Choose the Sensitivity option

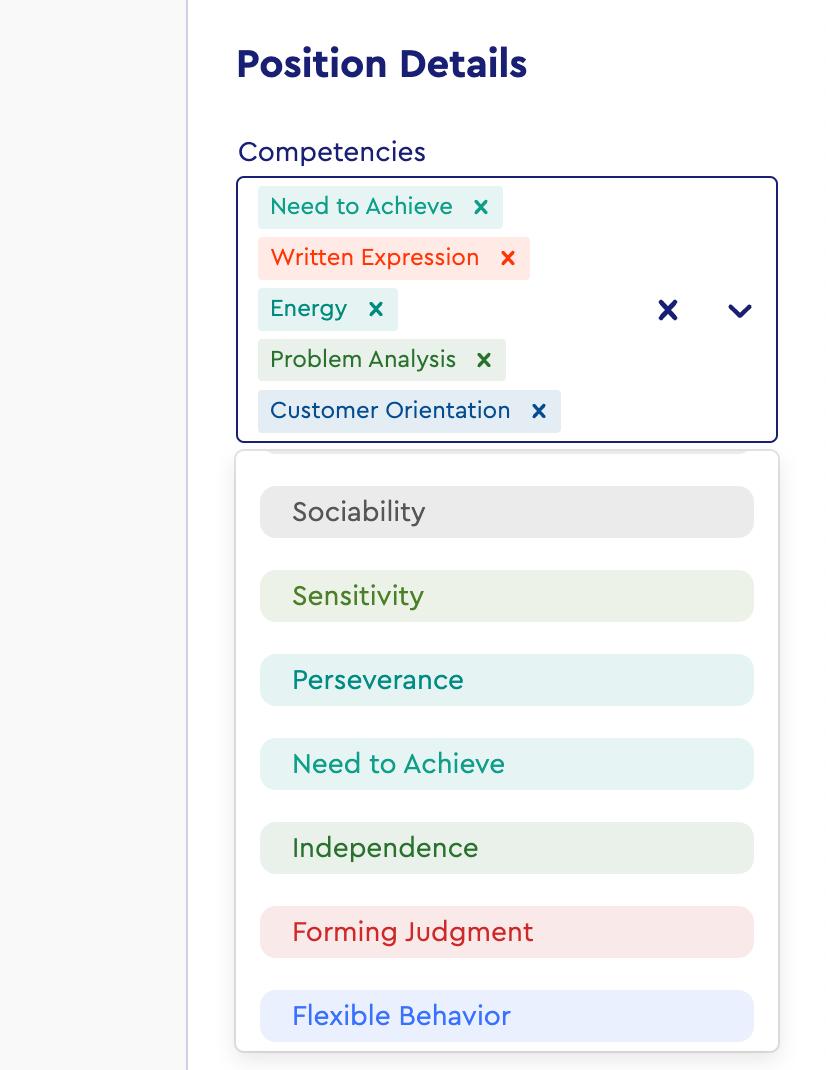pos(506,596)
